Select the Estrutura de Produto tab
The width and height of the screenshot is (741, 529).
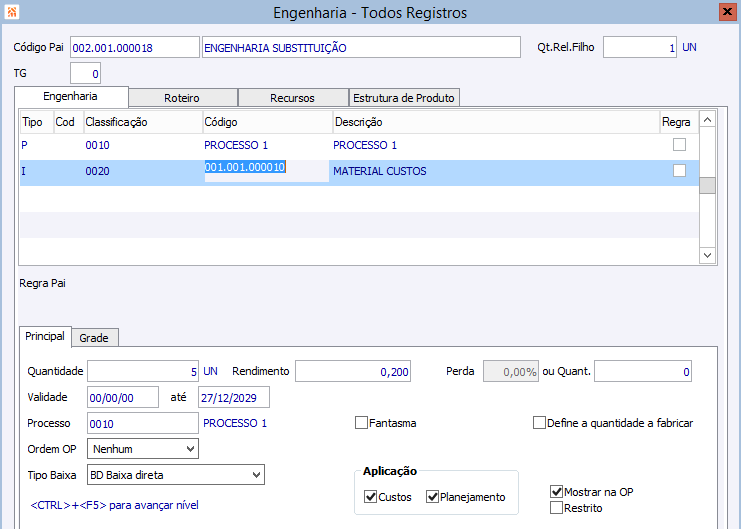click(x=404, y=98)
